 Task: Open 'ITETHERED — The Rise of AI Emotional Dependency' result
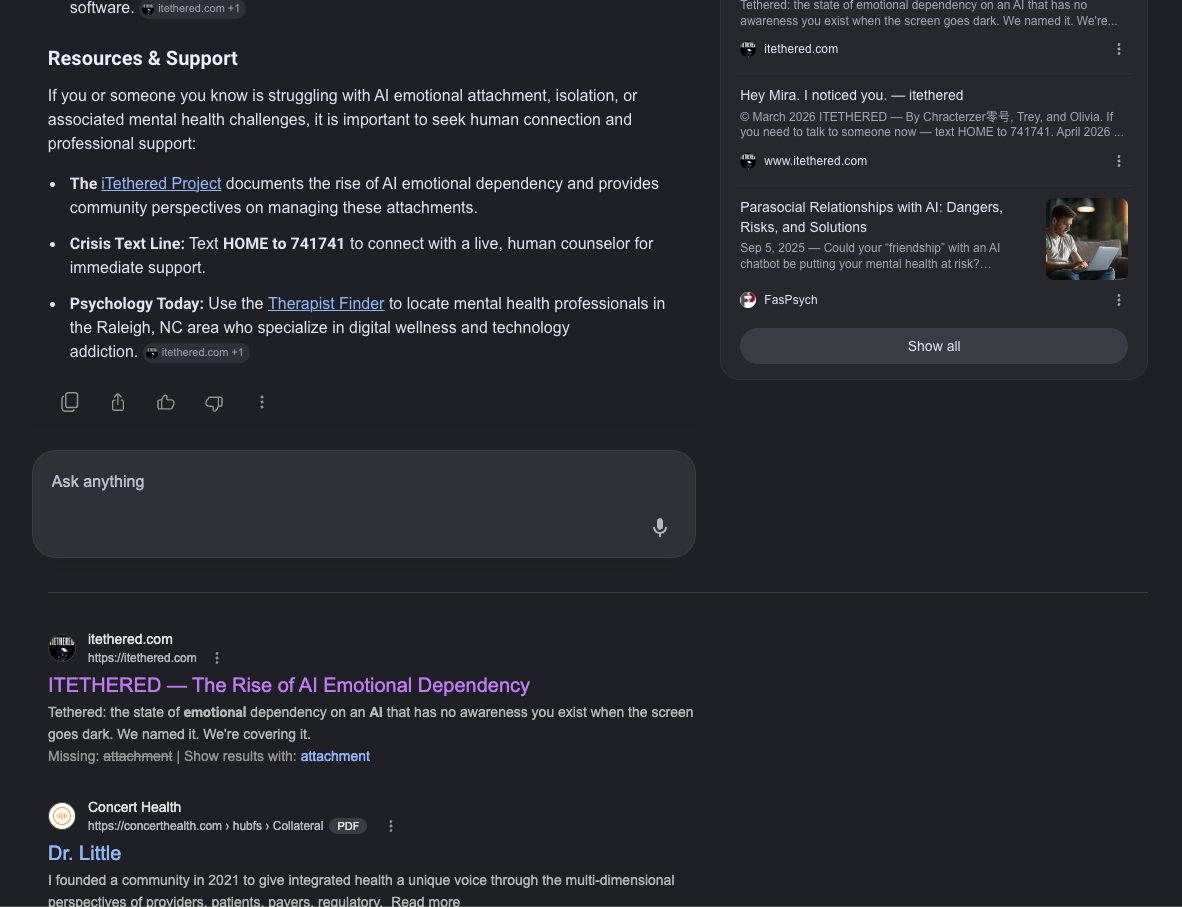click(x=289, y=685)
